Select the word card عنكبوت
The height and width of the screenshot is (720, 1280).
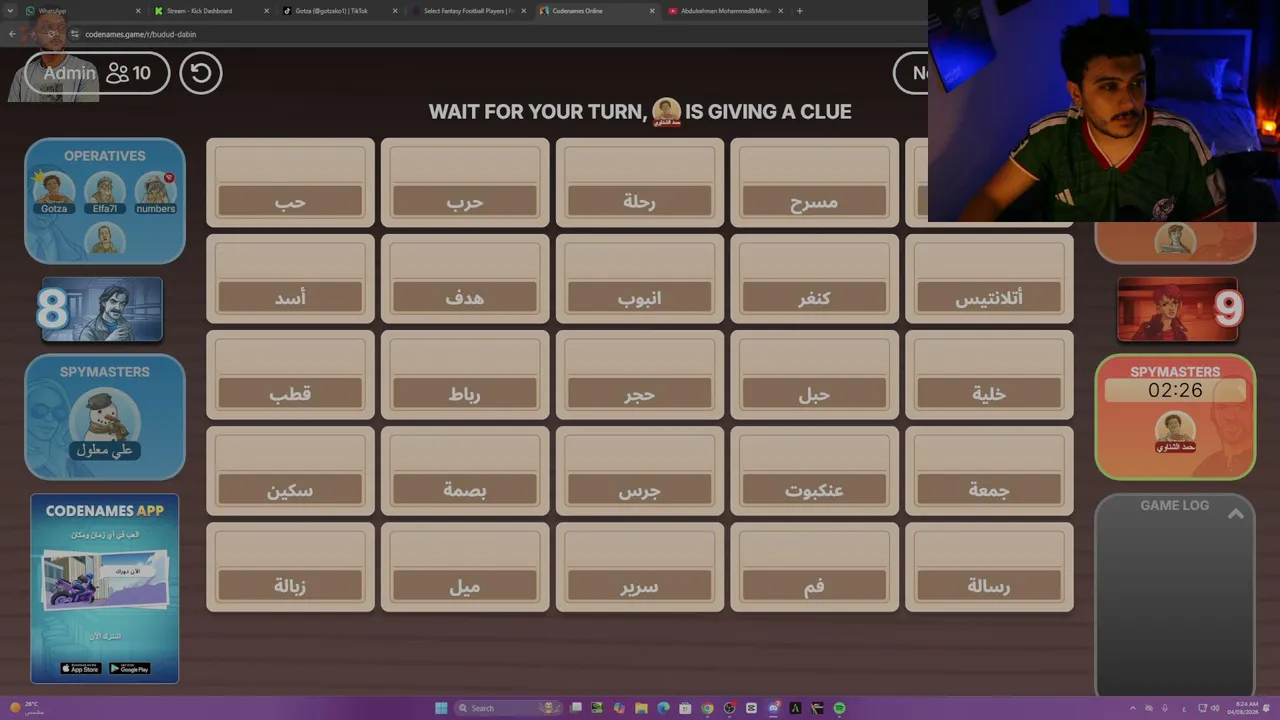click(814, 471)
